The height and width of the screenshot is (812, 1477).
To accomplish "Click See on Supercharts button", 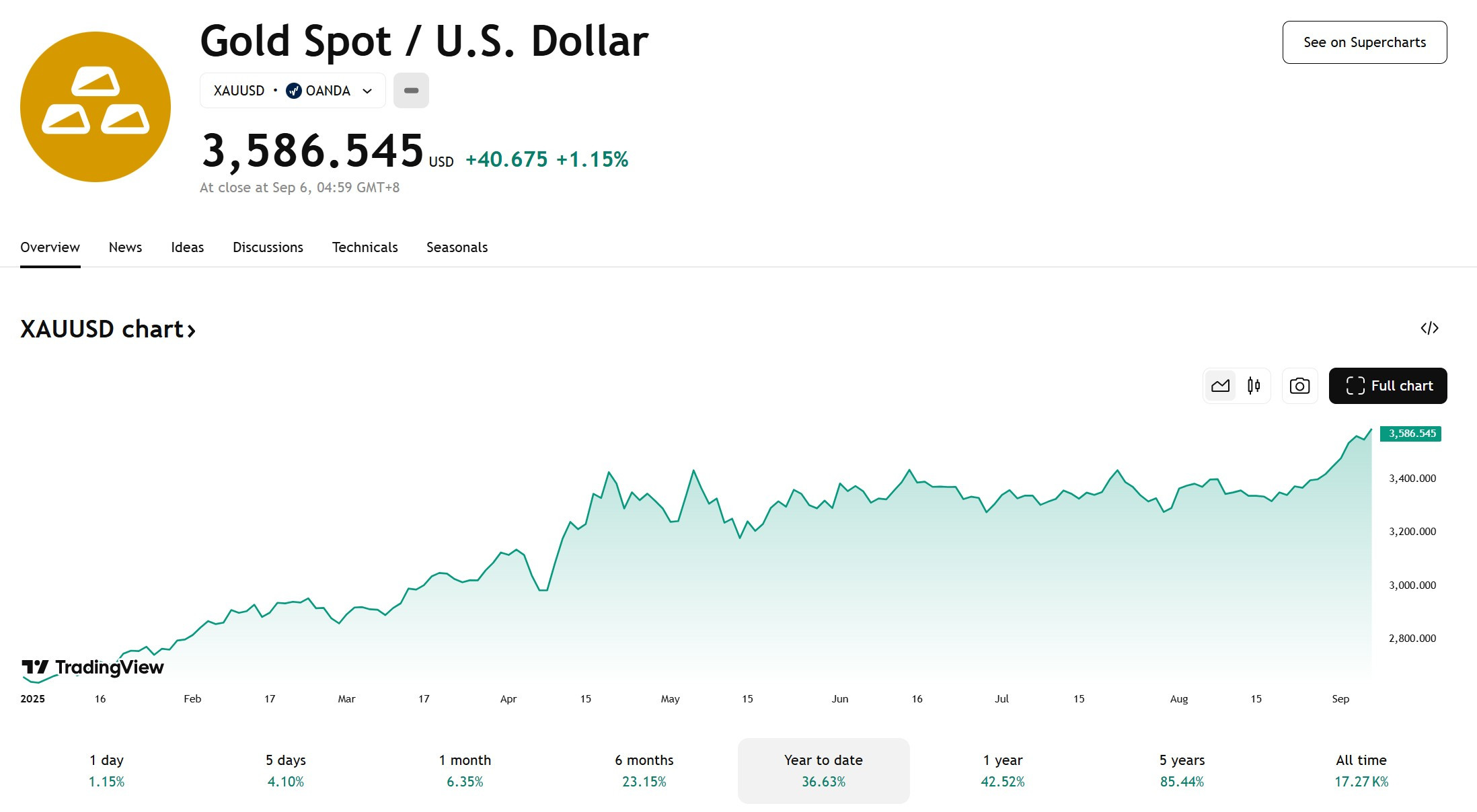I will pyautogui.click(x=1365, y=42).
